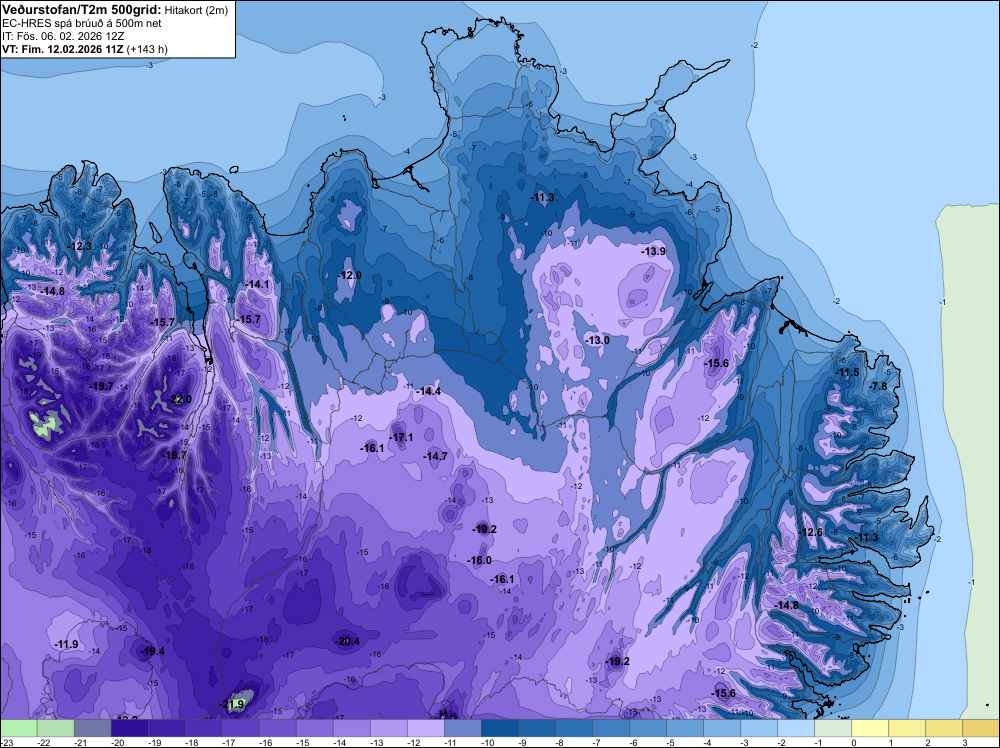Click the -20.4 temperature label

pos(348,641)
